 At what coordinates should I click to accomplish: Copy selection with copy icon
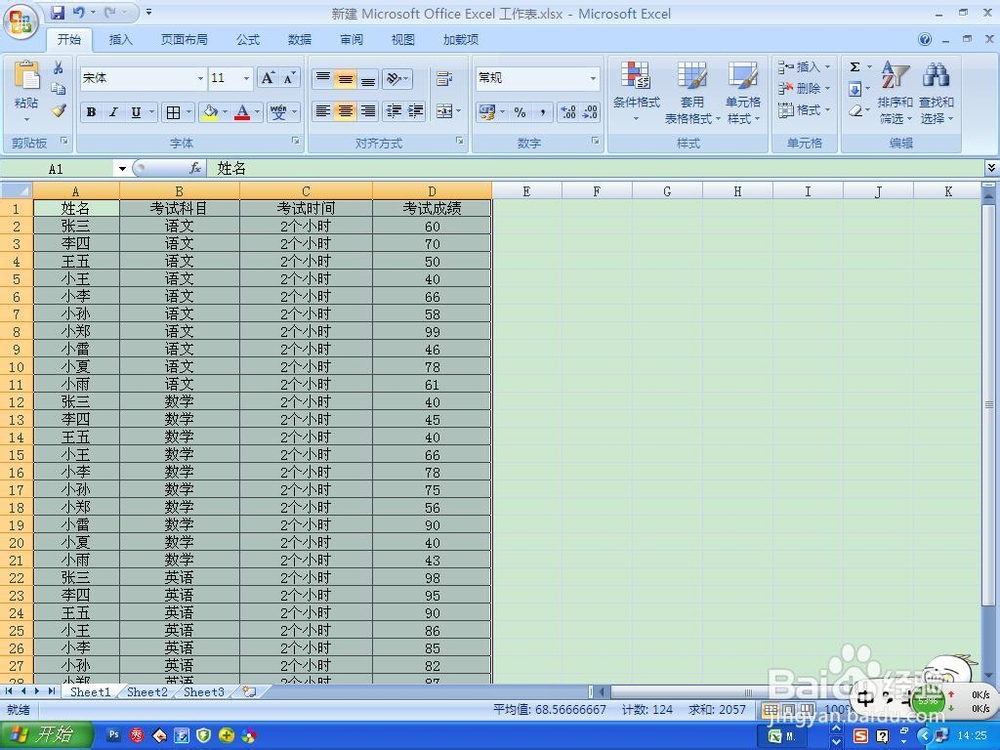coord(58,88)
